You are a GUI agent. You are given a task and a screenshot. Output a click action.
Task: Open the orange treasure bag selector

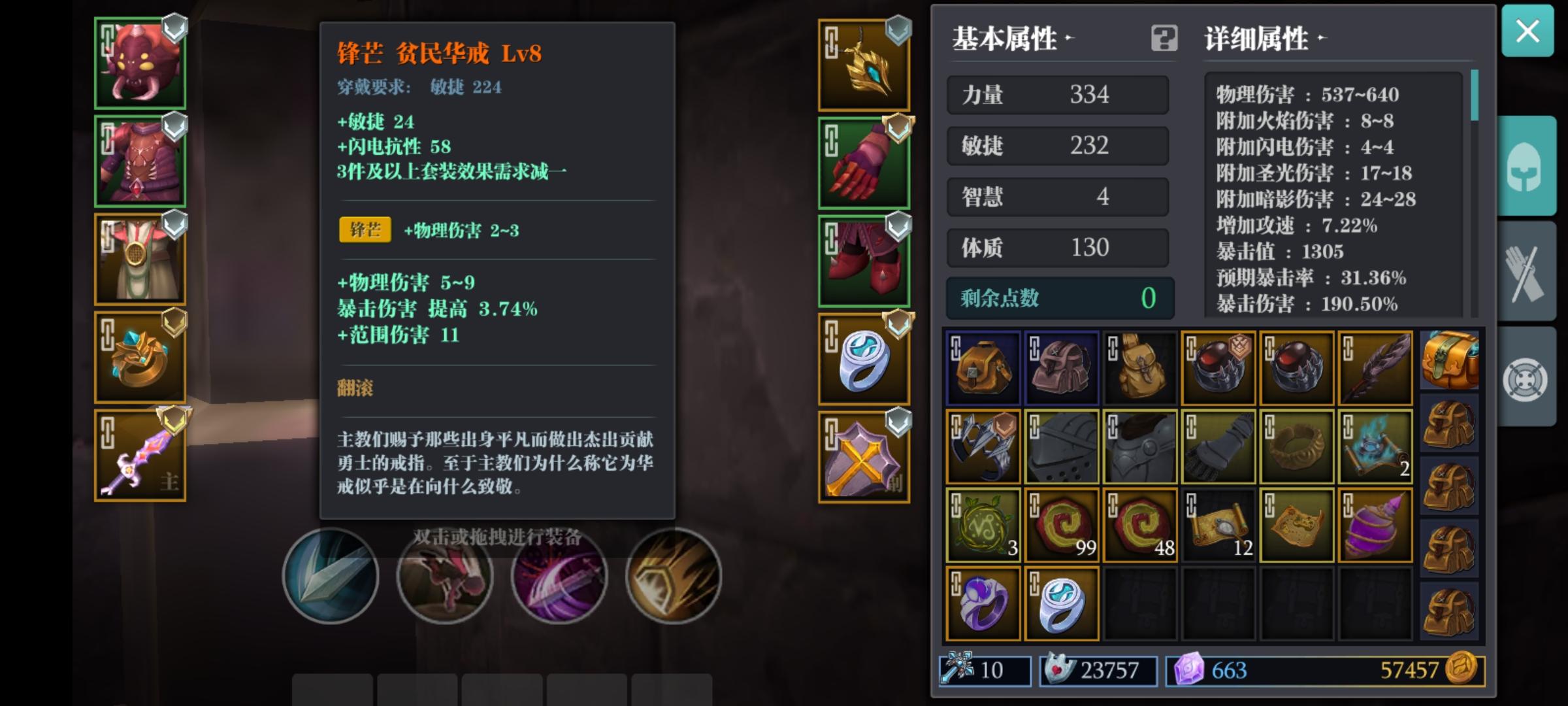[x=1449, y=360]
